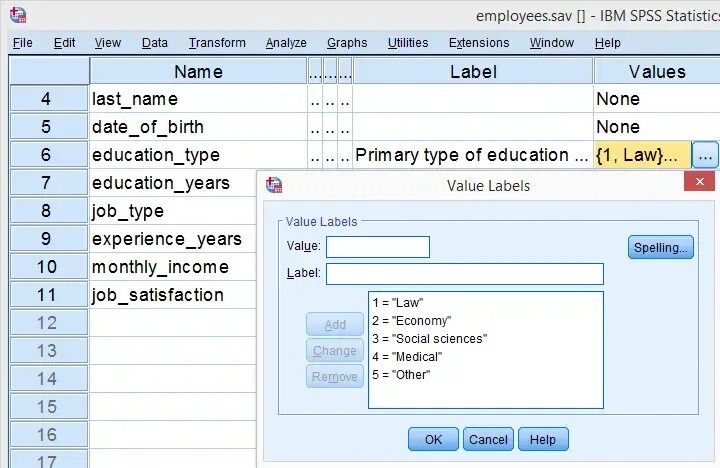The image size is (720, 468).
Task: Click the ellipsis button beside {1, Law}
Action: click(705, 155)
